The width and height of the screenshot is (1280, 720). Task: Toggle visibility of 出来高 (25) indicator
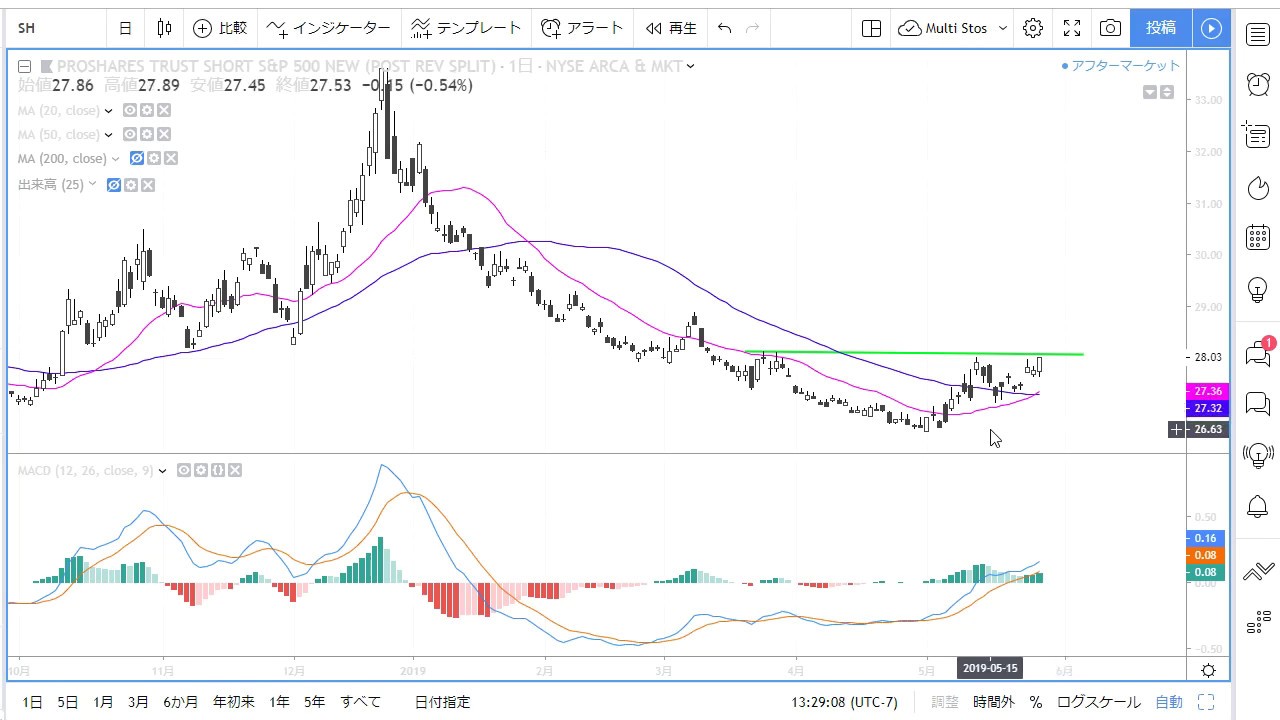[x=114, y=185]
